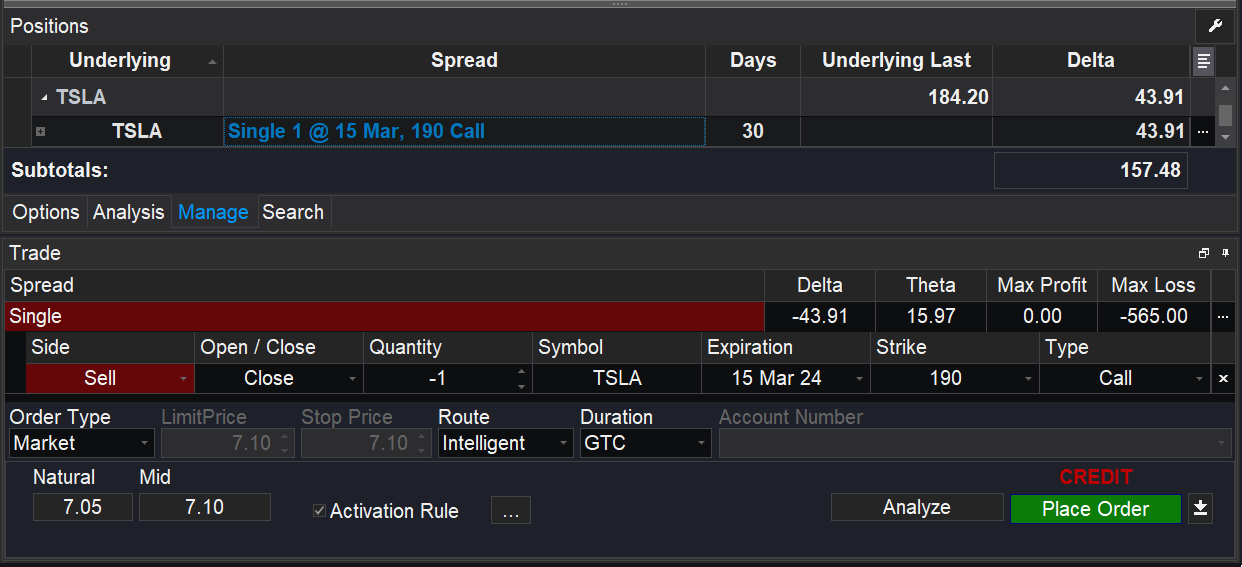Click the Symbol field showing TSLA
Viewport: 1242px width, 567px height.
(x=617, y=379)
